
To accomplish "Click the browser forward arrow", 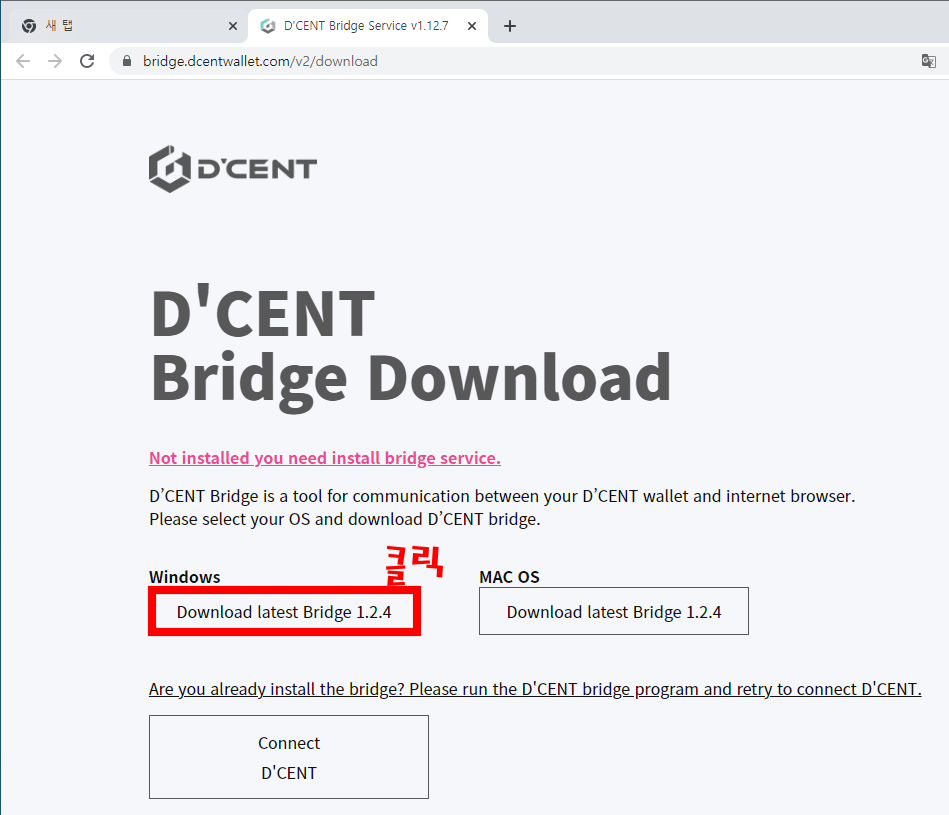I will point(55,61).
